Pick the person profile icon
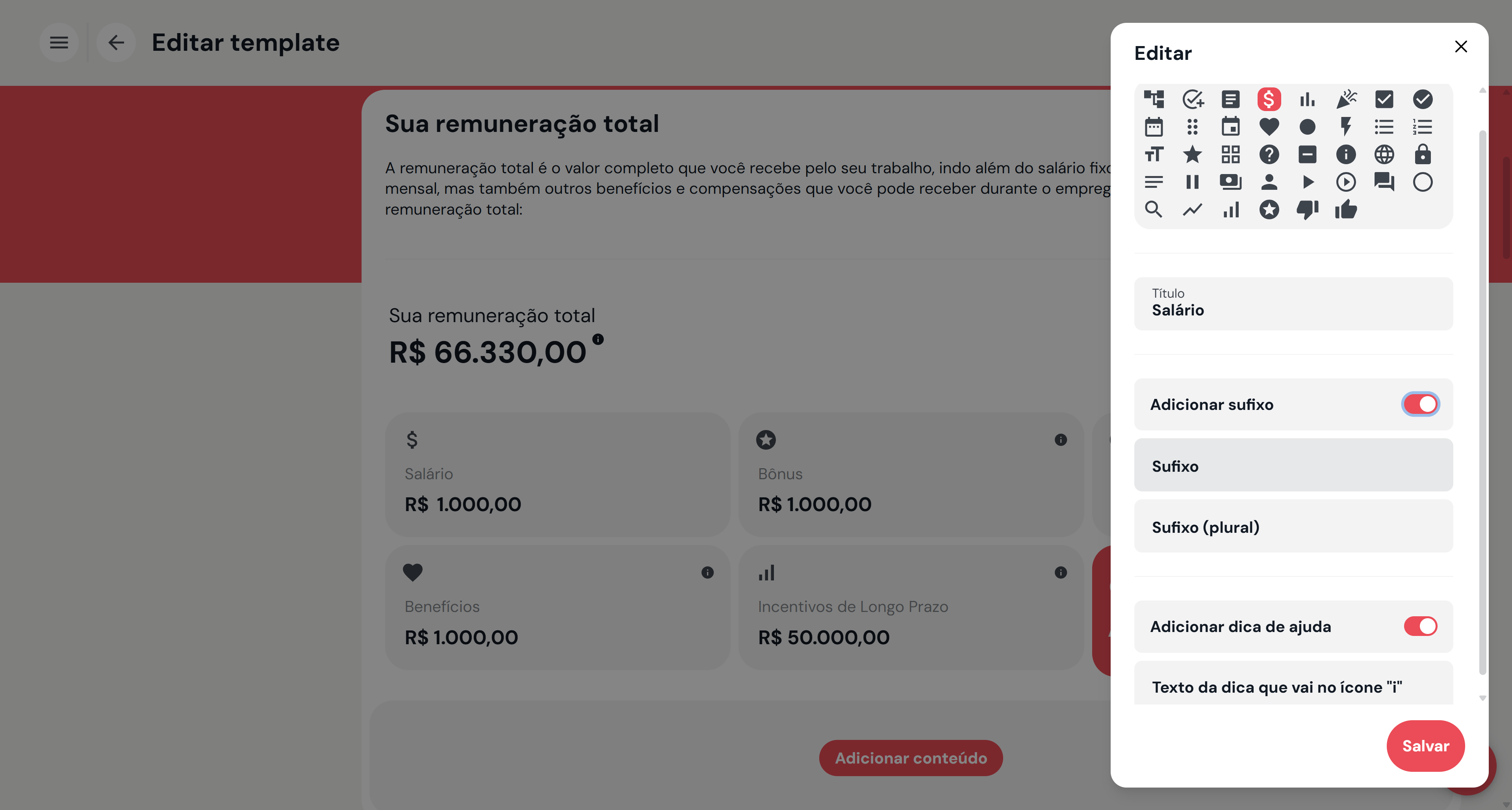 tap(1269, 182)
